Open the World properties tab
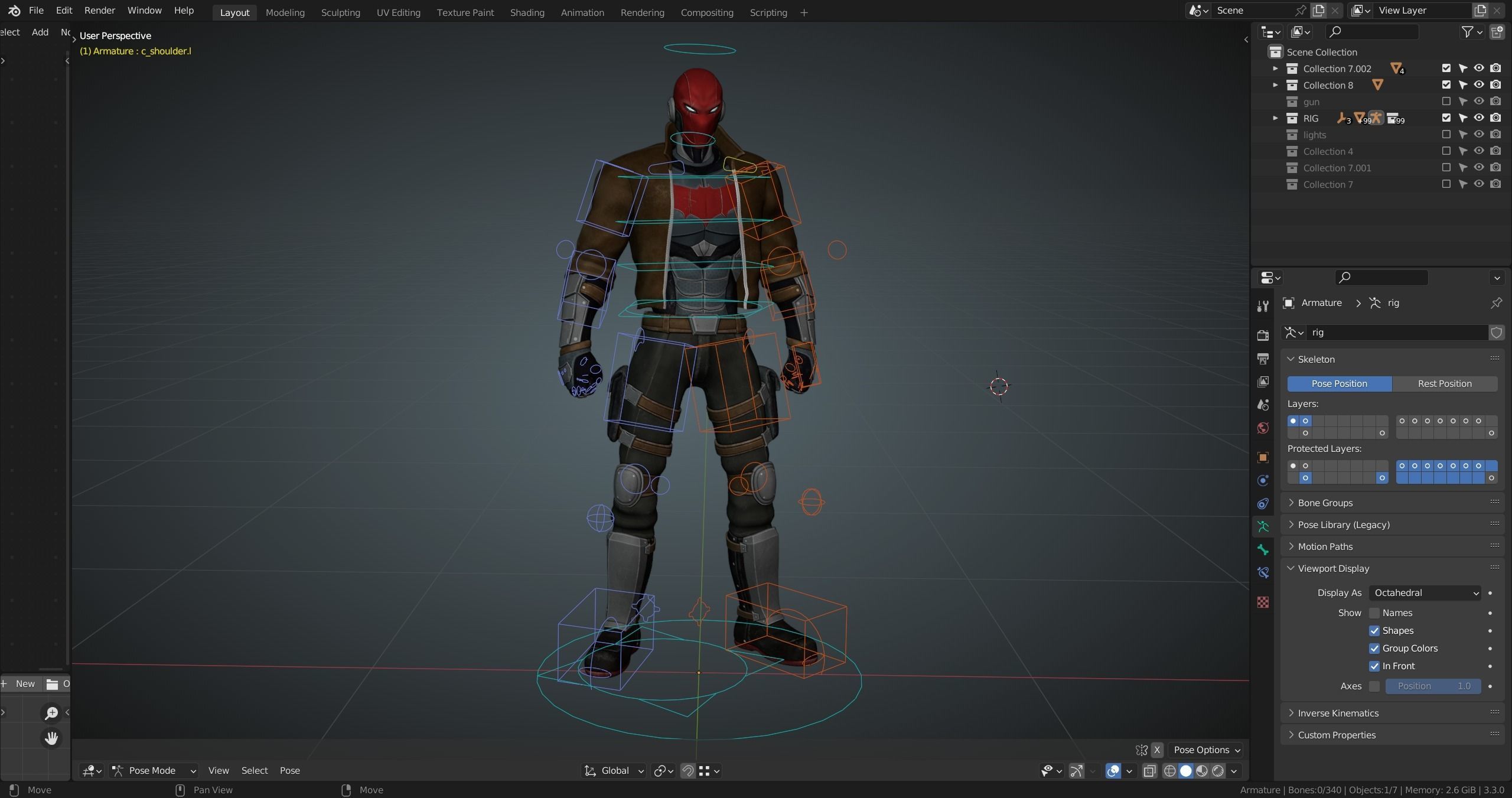Viewport: 1512px width, 798px height. 1263,428
